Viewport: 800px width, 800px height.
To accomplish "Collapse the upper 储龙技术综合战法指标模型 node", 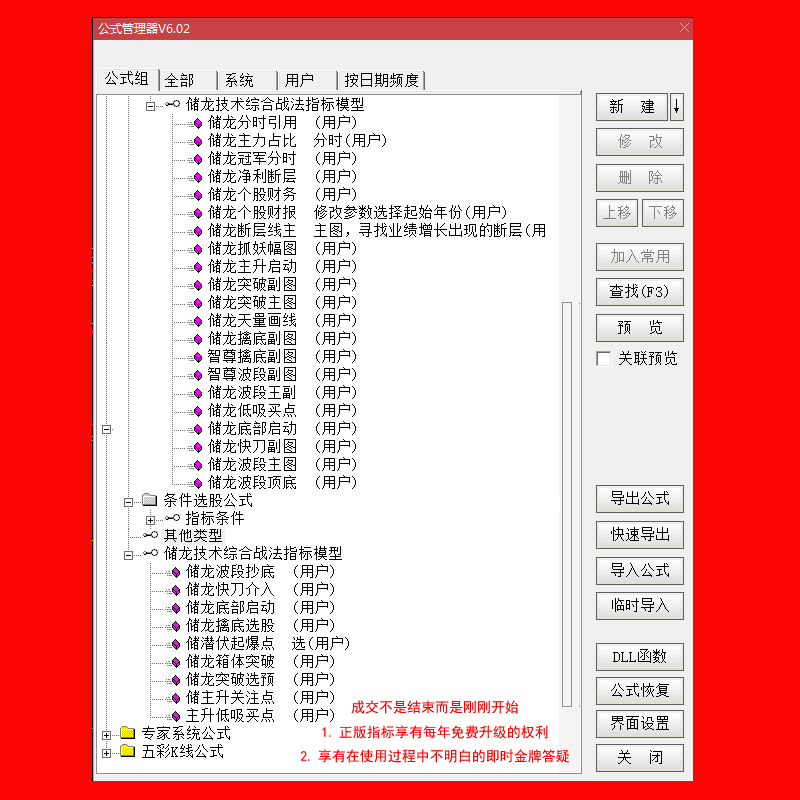I will [x=151, y=106].
